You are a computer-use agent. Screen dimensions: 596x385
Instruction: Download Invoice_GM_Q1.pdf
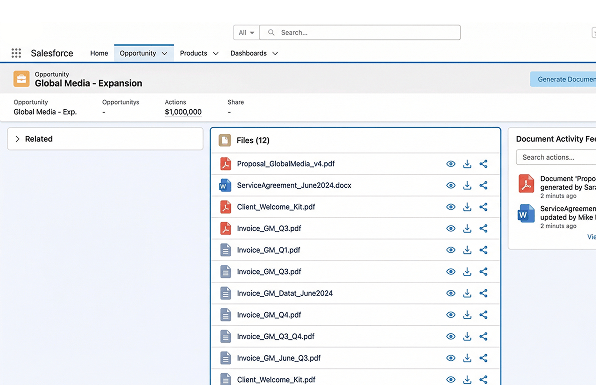467,250
